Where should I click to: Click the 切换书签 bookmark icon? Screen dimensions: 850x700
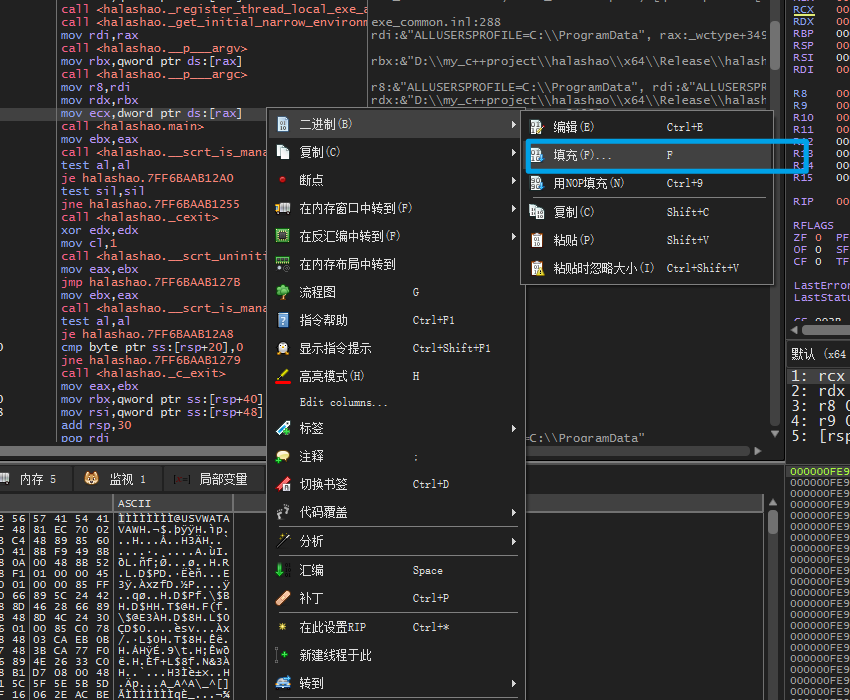coord(283,485)
